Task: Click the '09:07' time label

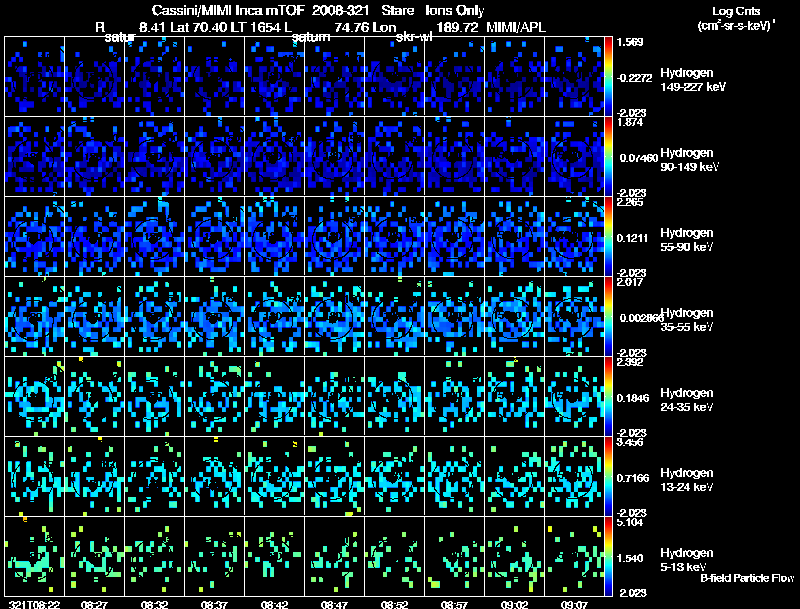Action: click(x=574, y=604)
